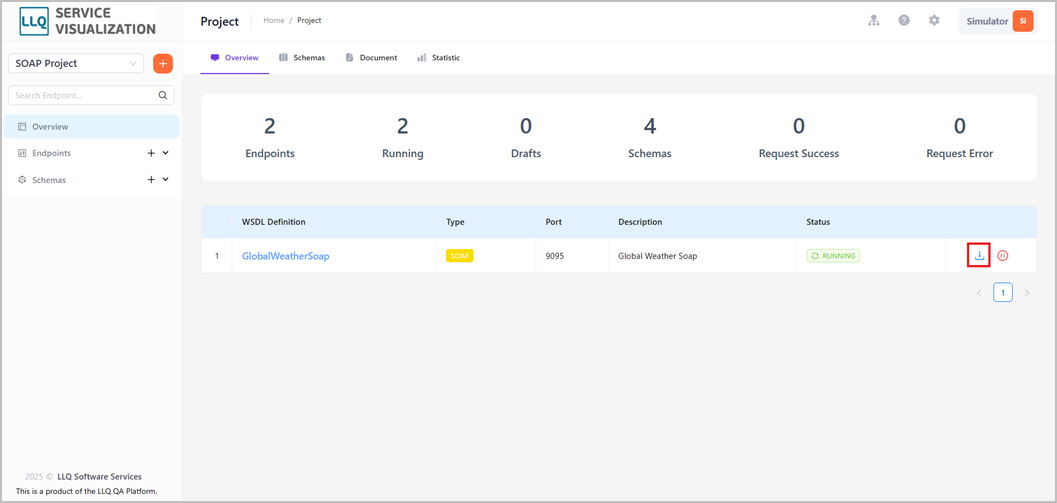Click row number 1 in the table
Screen dimensions: 1057x503
(x=217, y=256)
